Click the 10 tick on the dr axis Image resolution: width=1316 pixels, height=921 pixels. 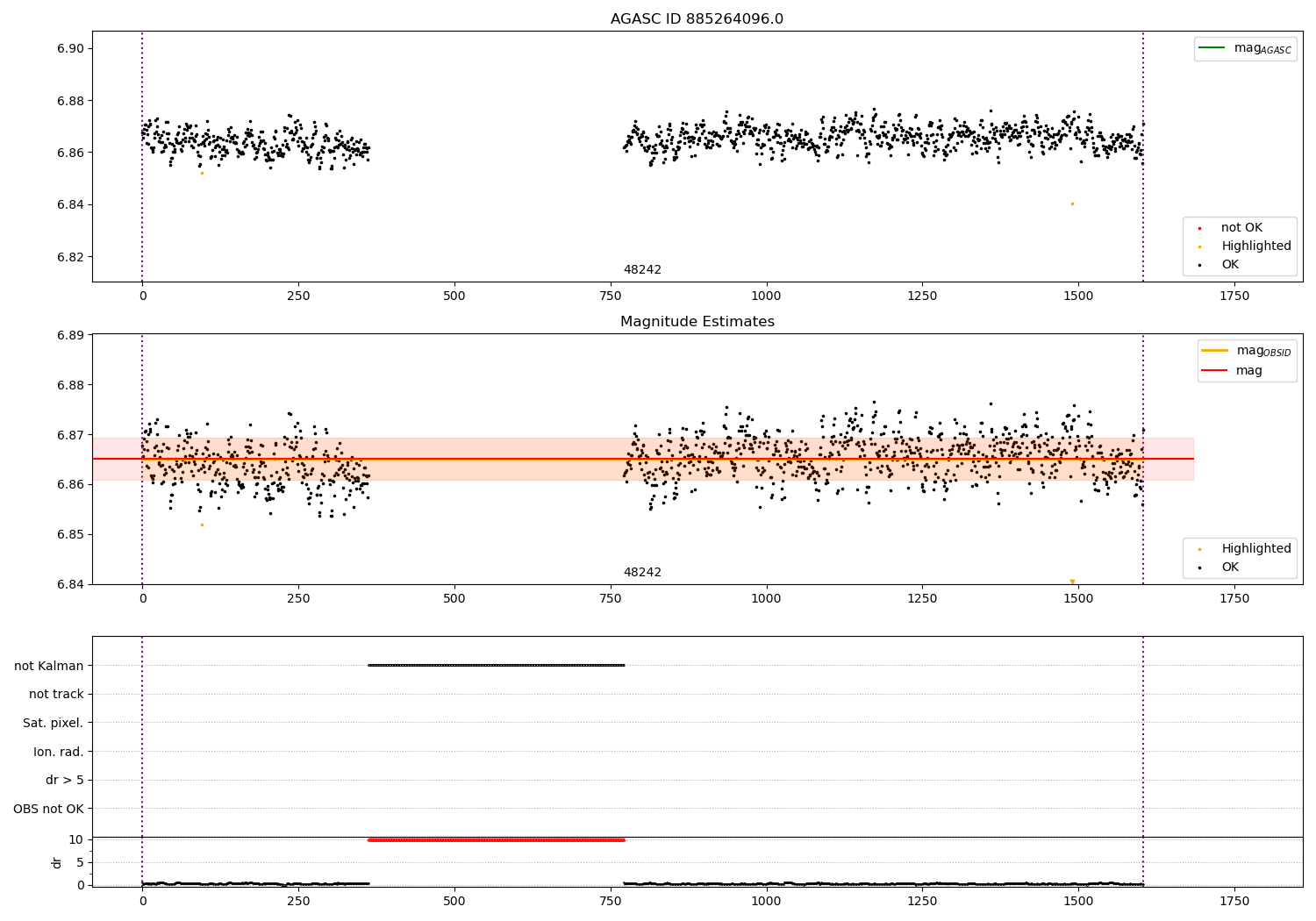point(76,840)
